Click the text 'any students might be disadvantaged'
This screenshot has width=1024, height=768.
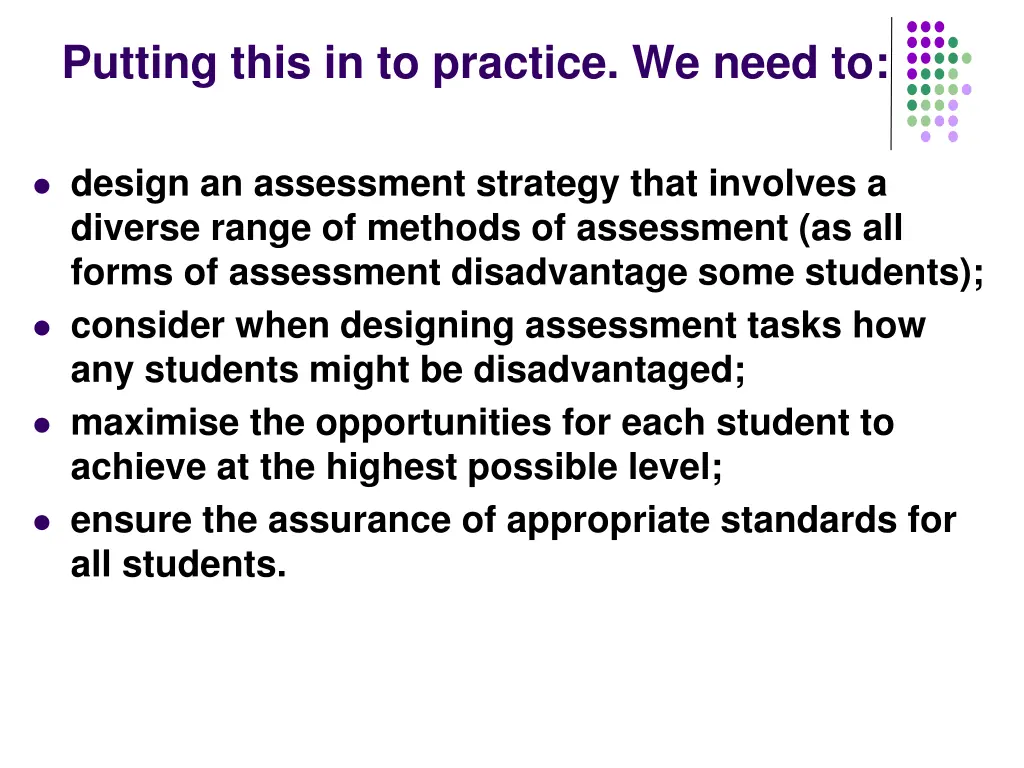[402, 370]
